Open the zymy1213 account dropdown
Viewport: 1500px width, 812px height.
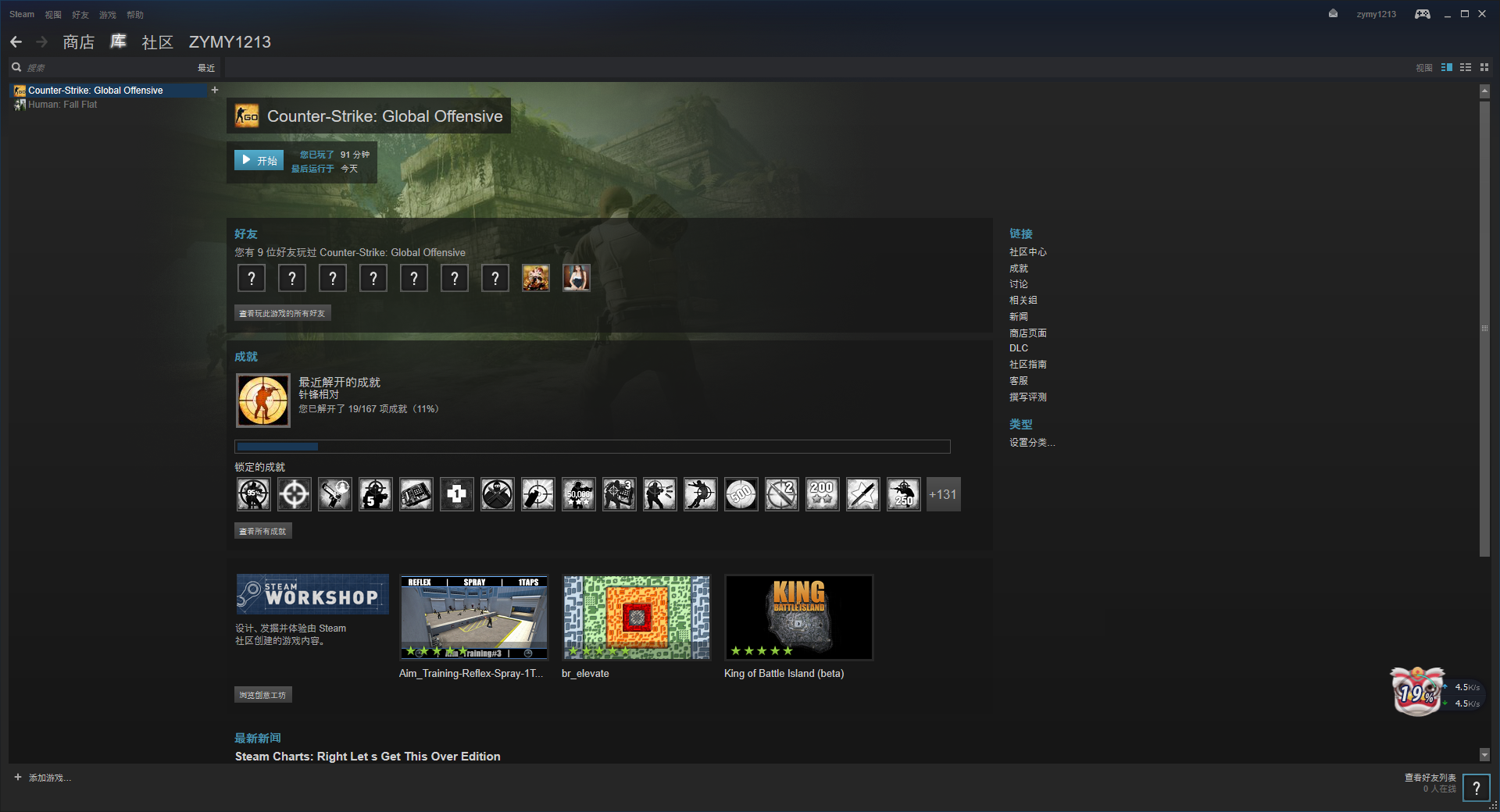(1376, 14)
